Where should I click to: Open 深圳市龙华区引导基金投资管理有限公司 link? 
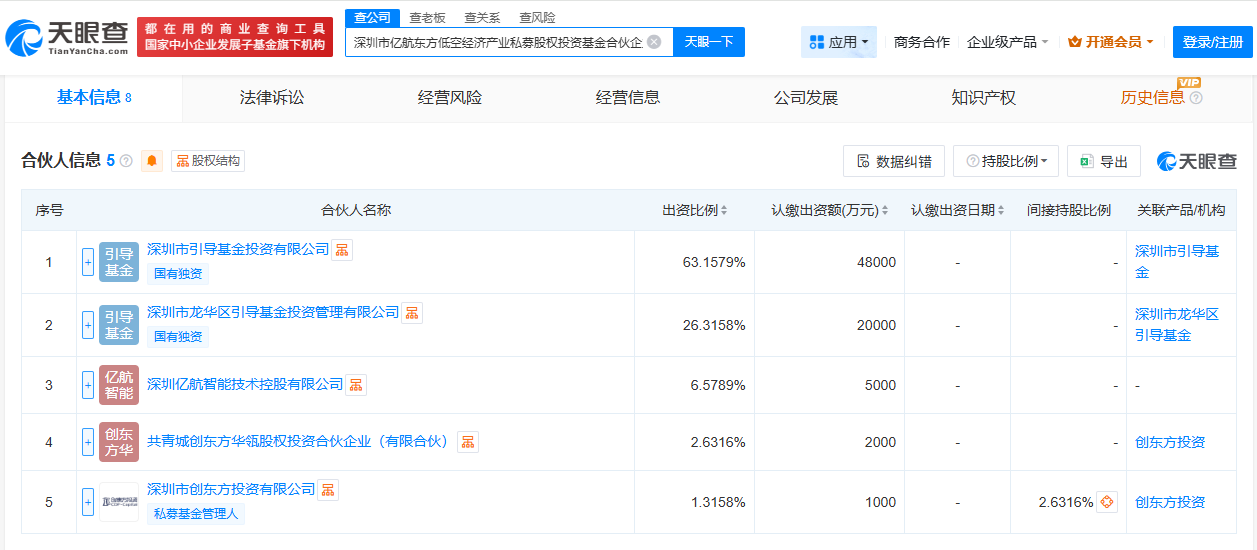pos(273,313)
